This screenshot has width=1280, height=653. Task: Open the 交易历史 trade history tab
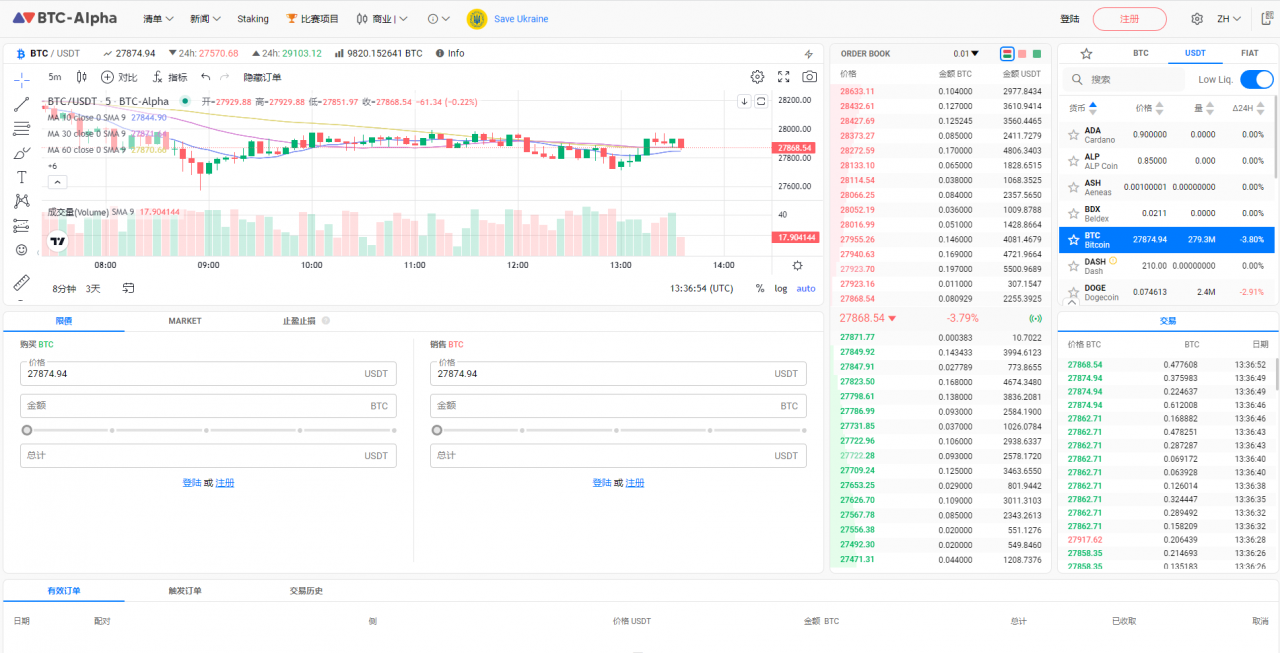point(306,591)
